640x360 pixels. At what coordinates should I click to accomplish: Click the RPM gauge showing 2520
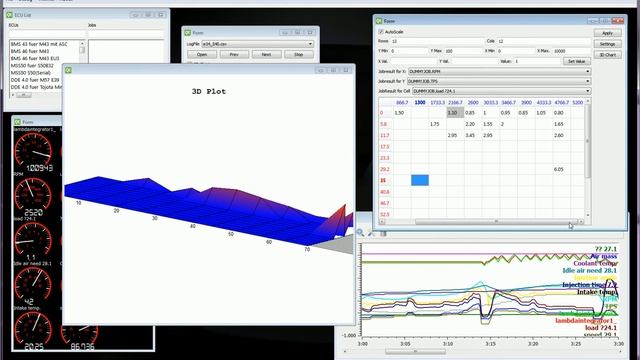click(33, 197)
